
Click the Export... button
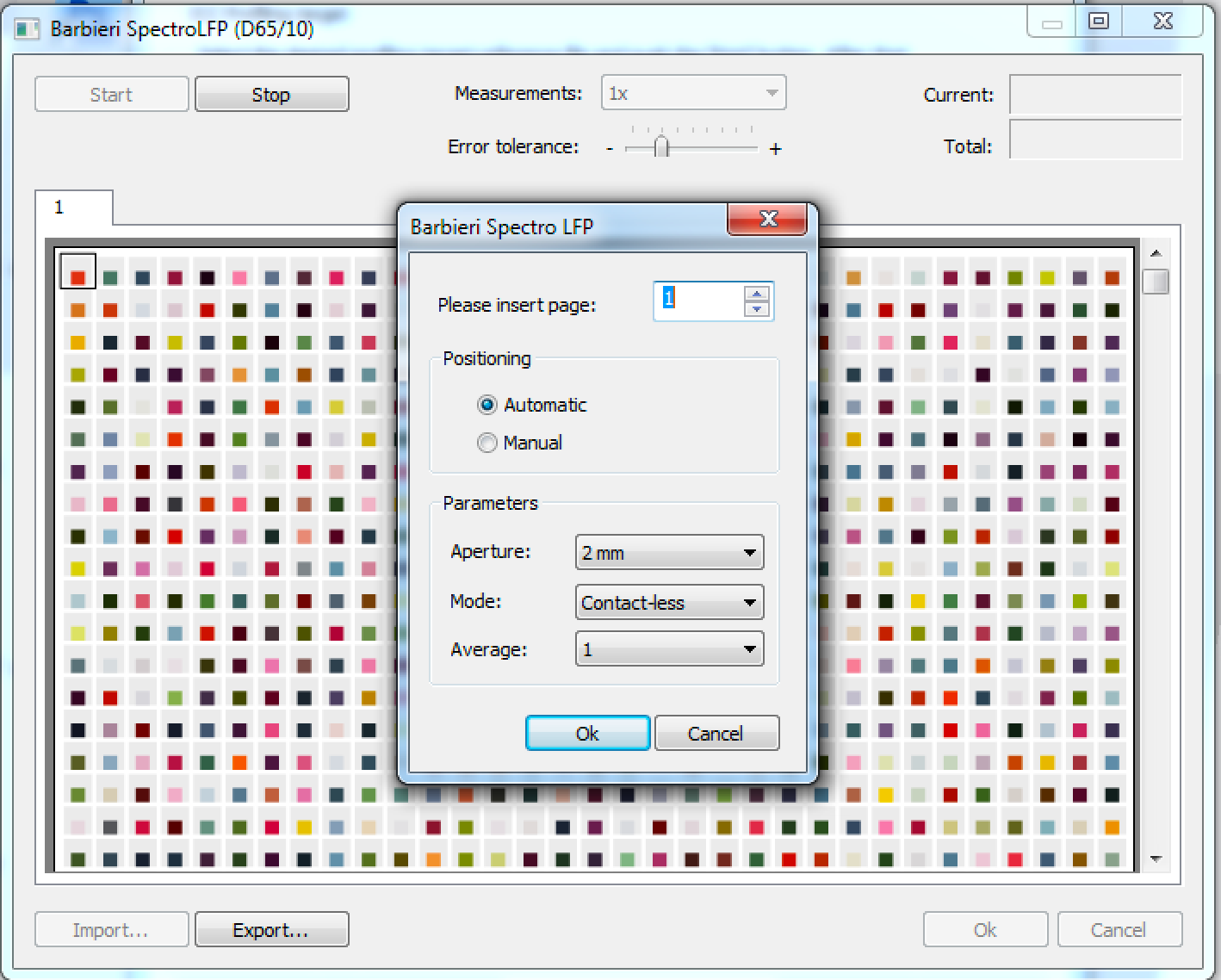pos(271,930)
